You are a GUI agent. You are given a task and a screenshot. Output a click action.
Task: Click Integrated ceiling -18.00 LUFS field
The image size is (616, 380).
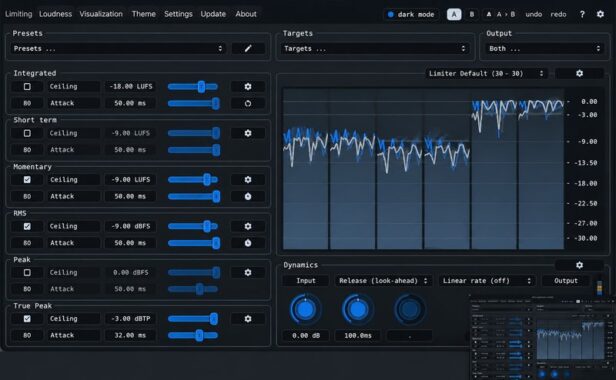click(x=131, y=86)
